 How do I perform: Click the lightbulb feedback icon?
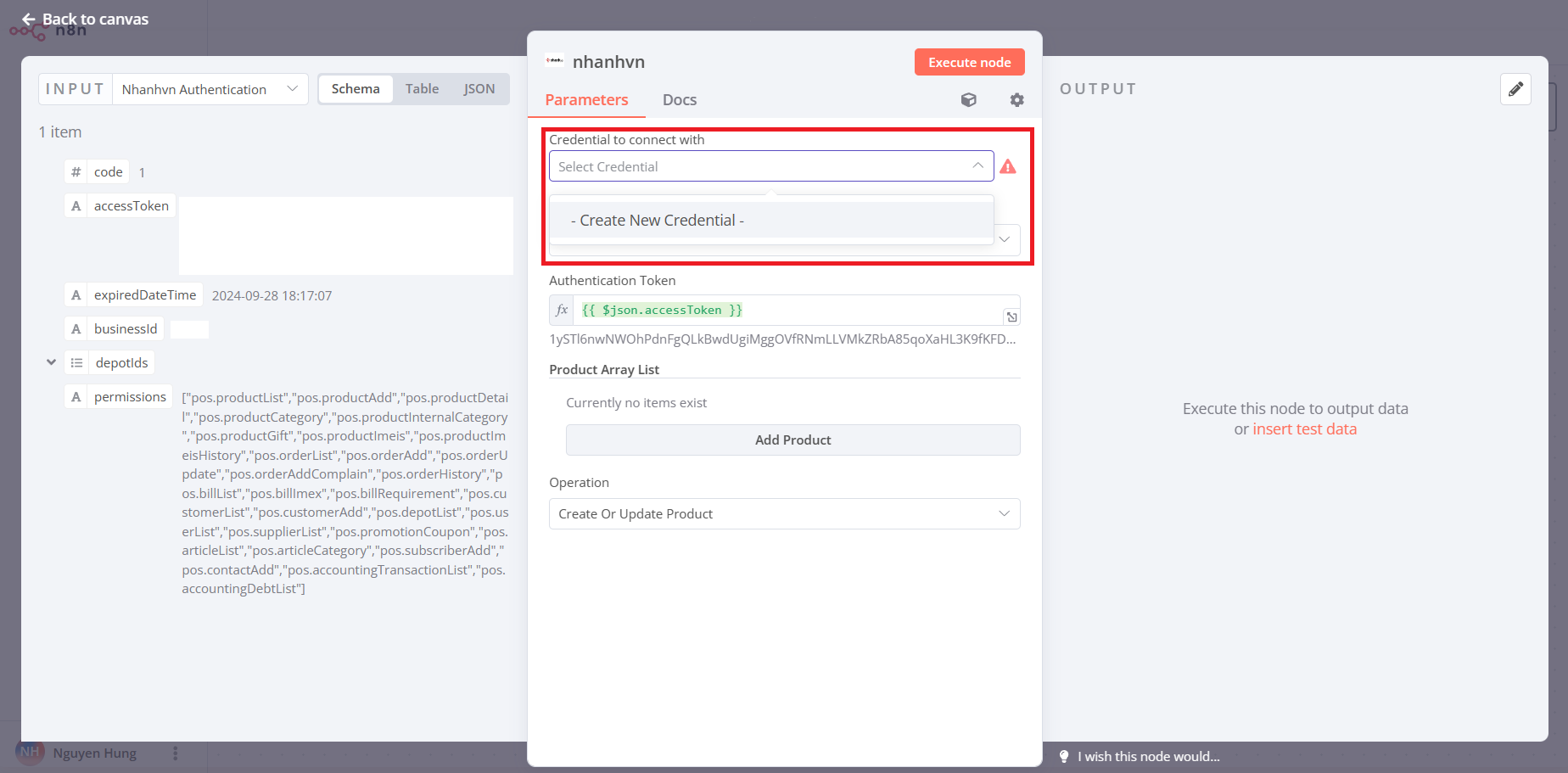tap(1064, 756)
